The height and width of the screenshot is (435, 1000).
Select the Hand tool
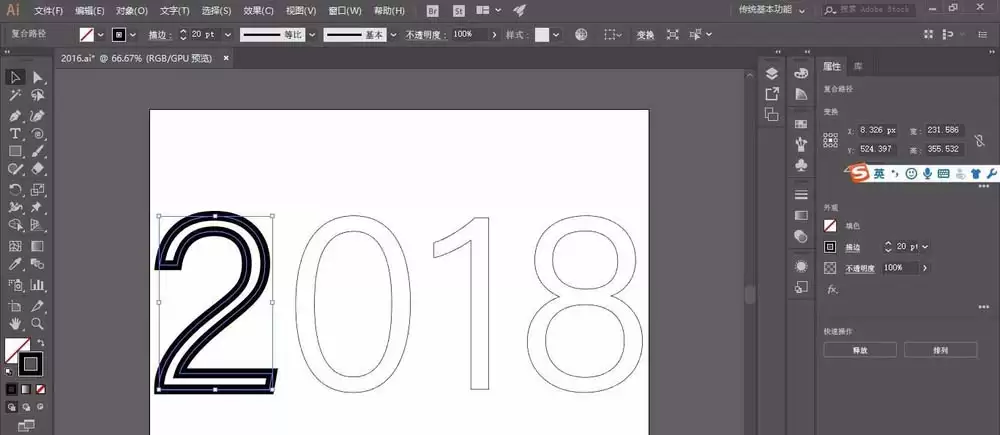tap(15, 323)
